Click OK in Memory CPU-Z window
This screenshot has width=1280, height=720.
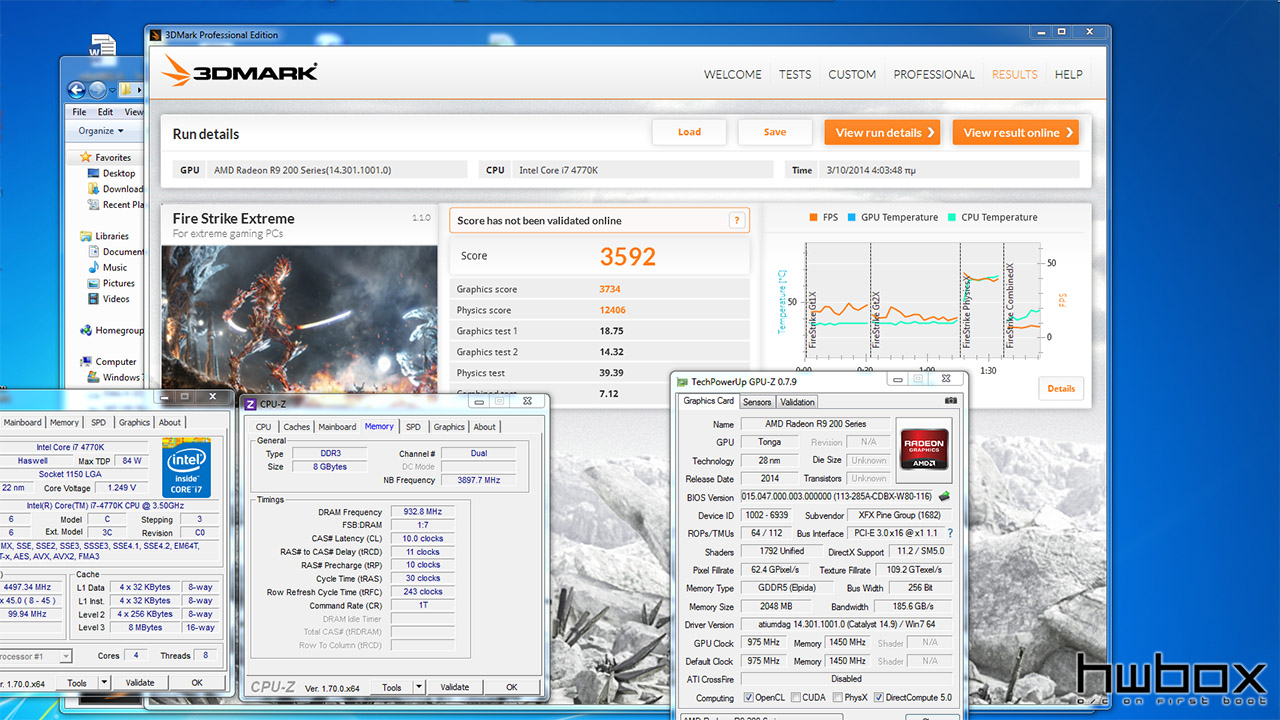(x=511, y=687)
